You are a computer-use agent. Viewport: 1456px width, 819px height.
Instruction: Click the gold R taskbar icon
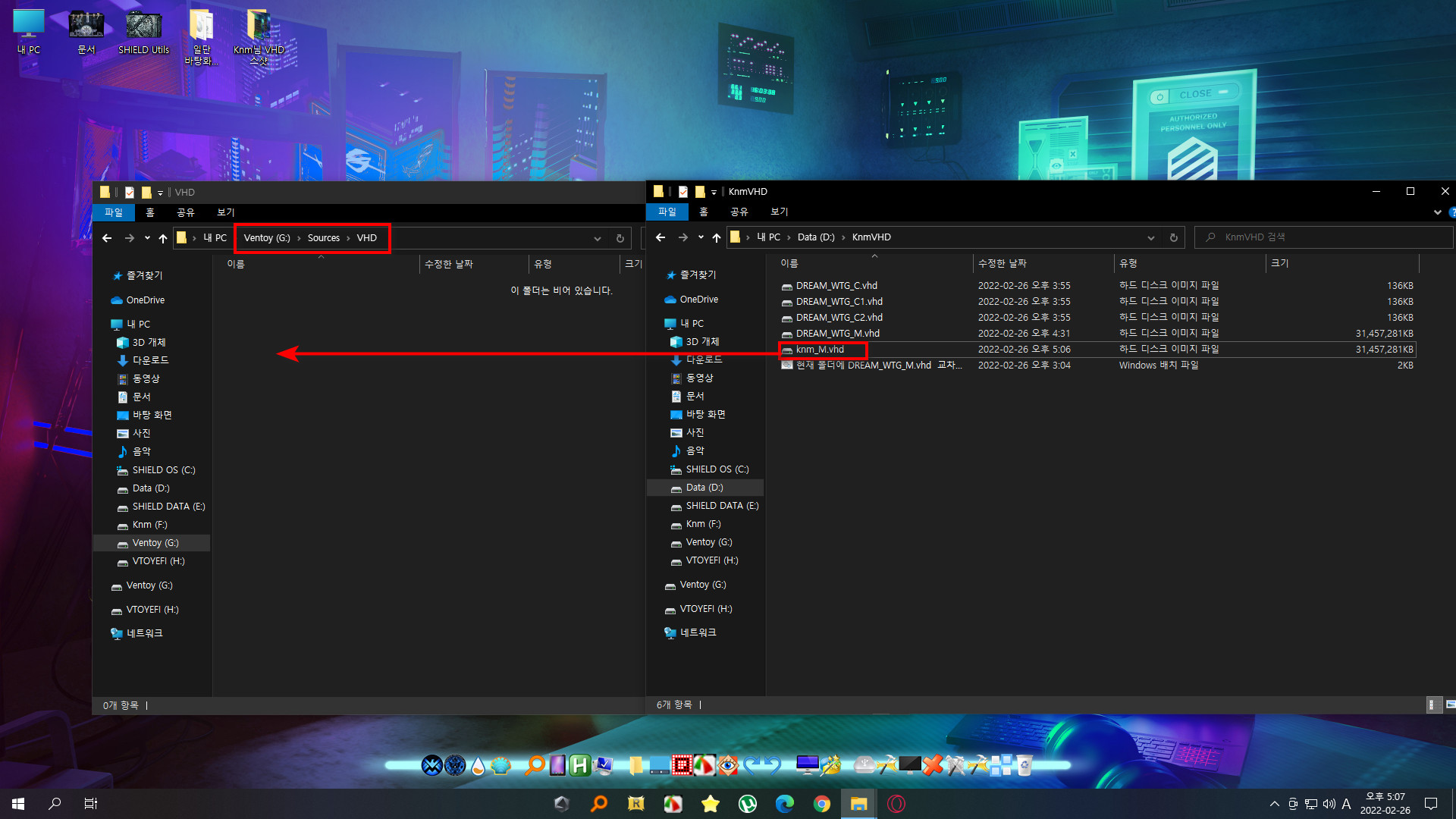pyautogui.click(x=636, y=804)
